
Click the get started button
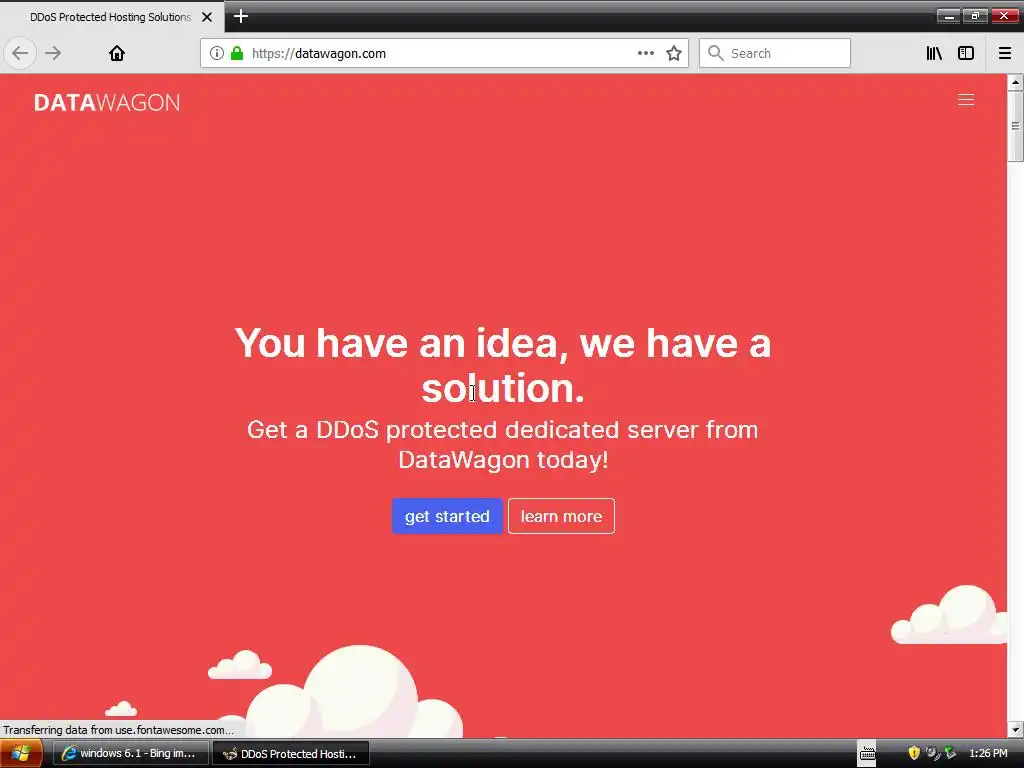point(447,516)
